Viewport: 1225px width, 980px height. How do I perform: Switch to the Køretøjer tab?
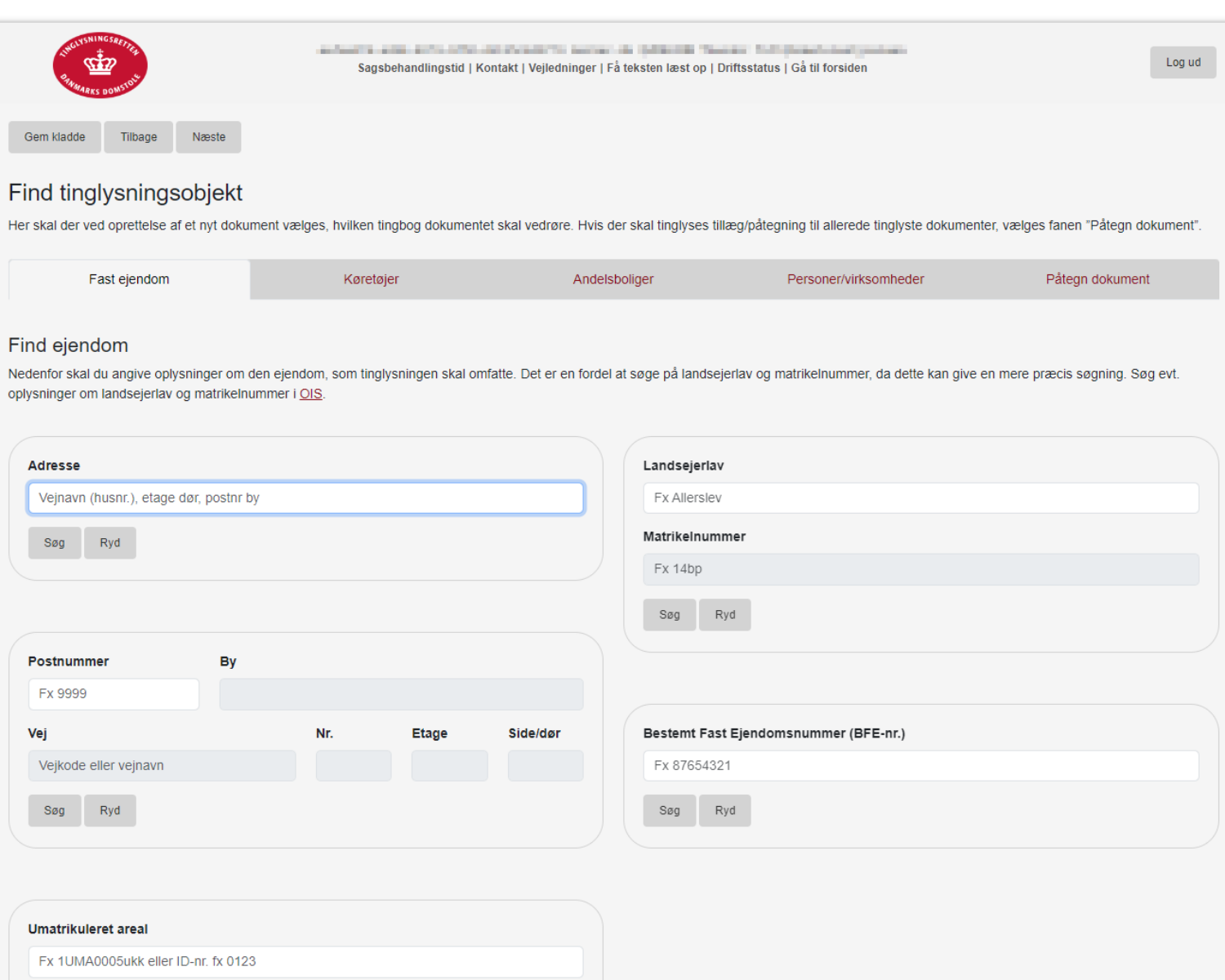(x=371, y=279)
